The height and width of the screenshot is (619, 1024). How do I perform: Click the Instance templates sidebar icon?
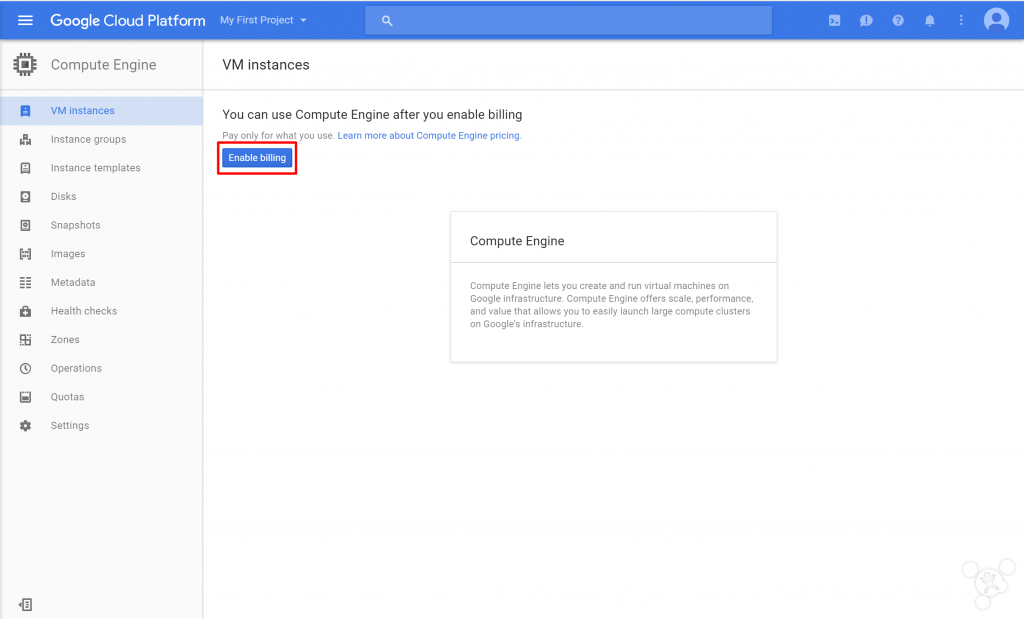25,168
